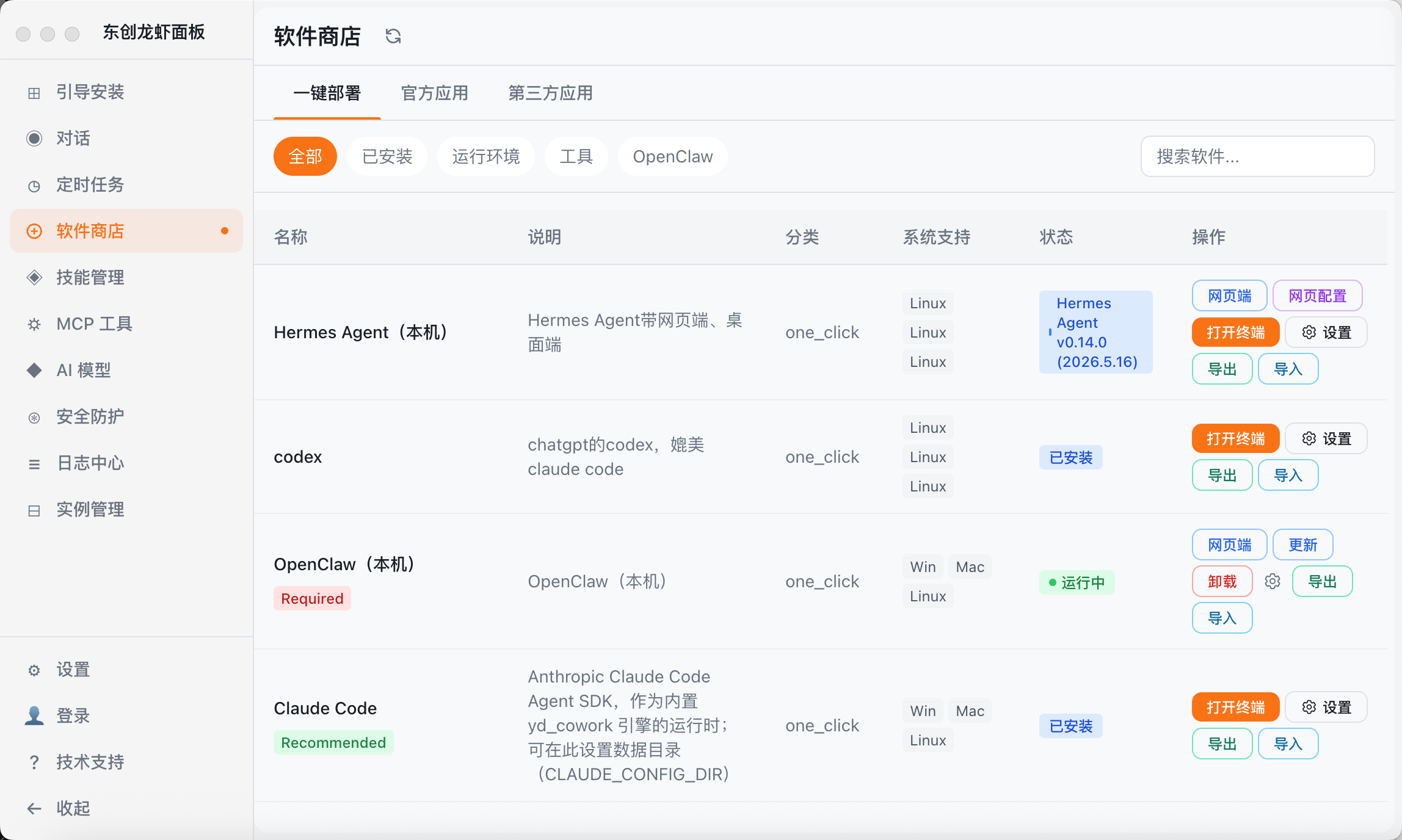
Task: Click the Hermes Agent（本机）name cell
Action: point(360,333)
